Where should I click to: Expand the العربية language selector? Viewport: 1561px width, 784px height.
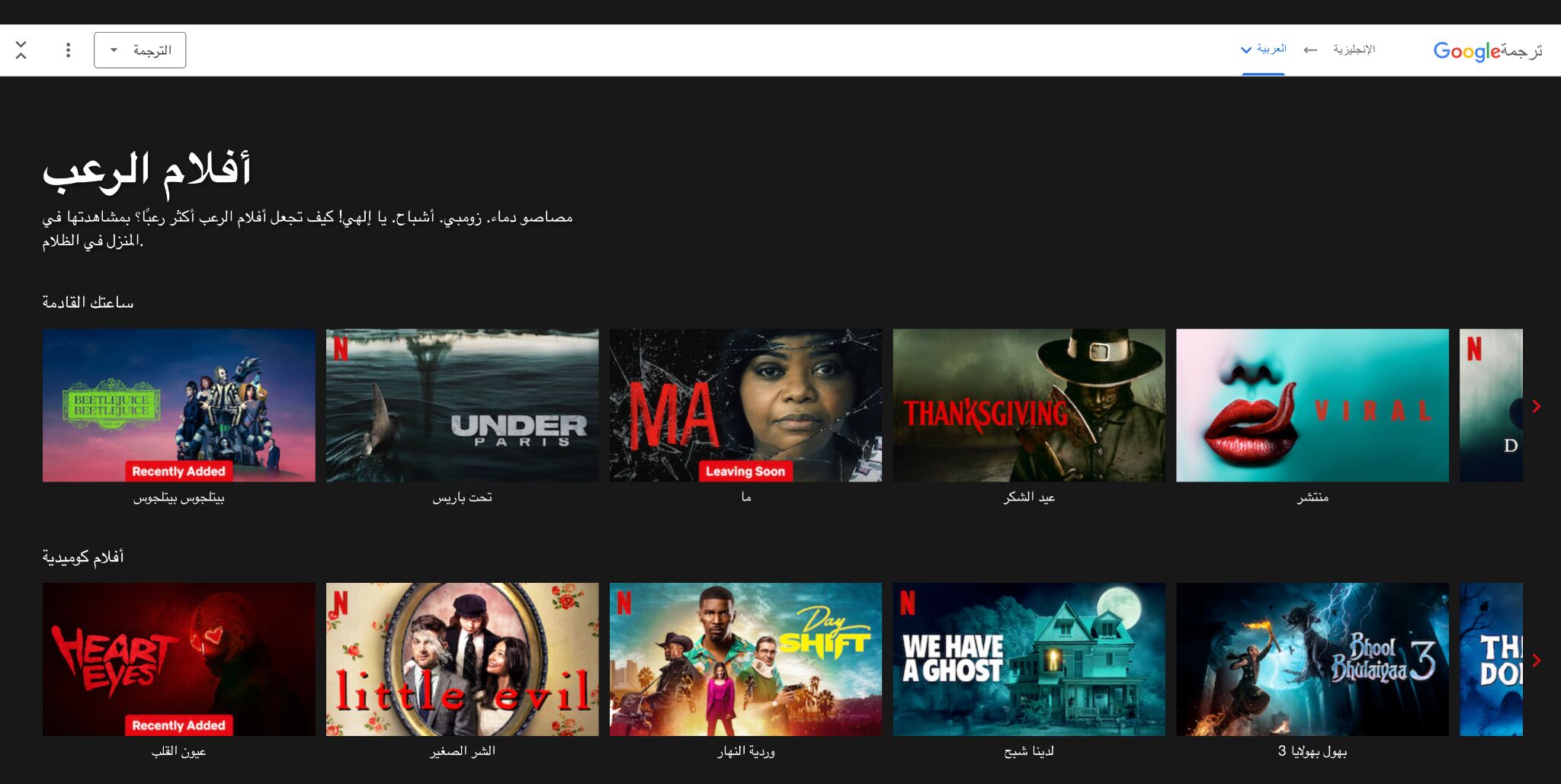[1263, 50]
